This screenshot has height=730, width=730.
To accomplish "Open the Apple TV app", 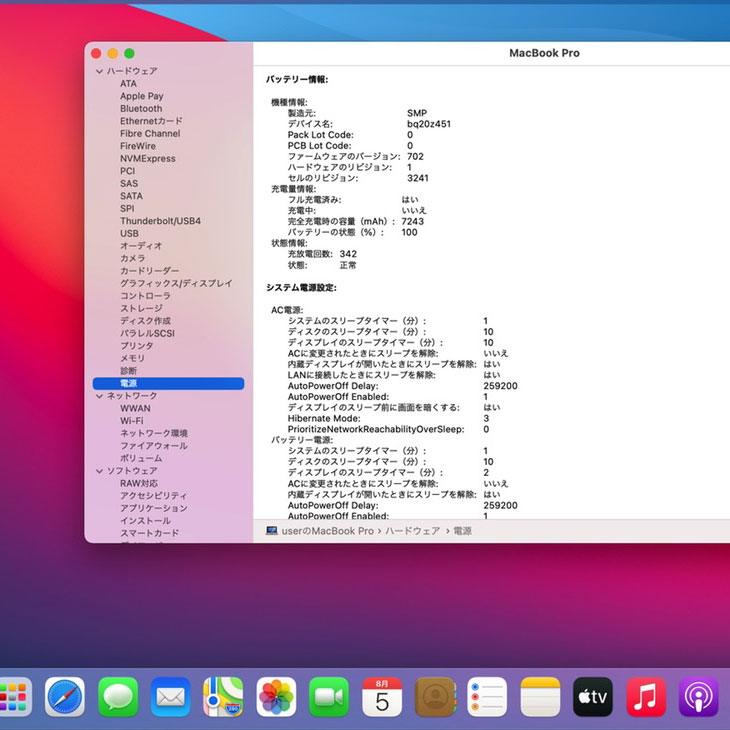I will point(593,696).
